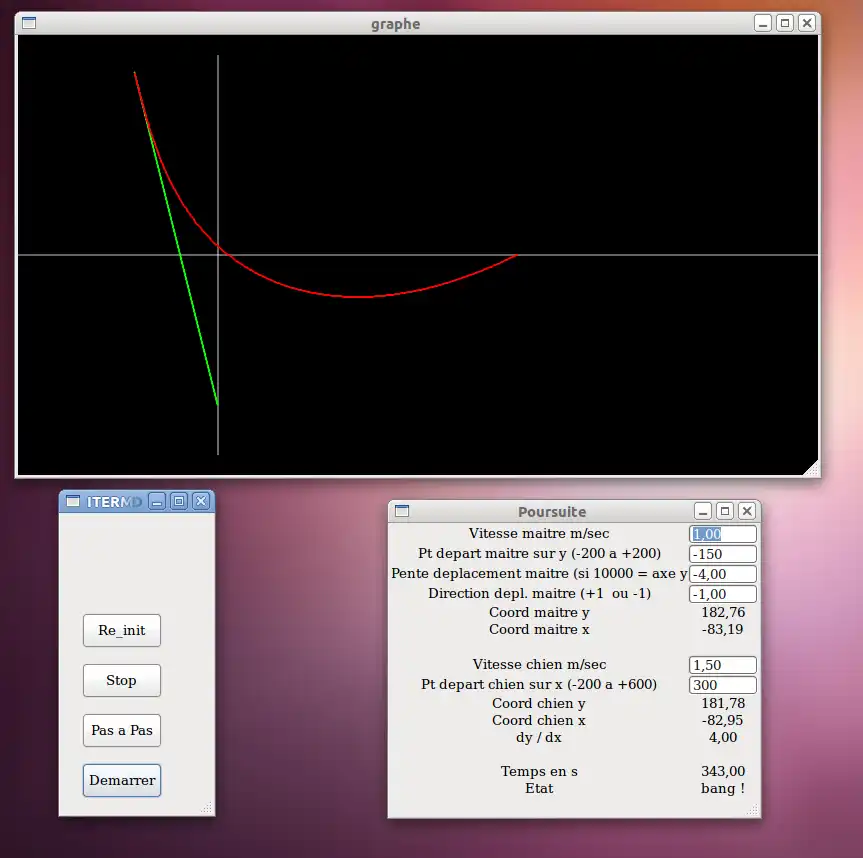Open the ITERMD window menu icon
Image resolution: width=863 pixels, height=858 pixels.
73,501
